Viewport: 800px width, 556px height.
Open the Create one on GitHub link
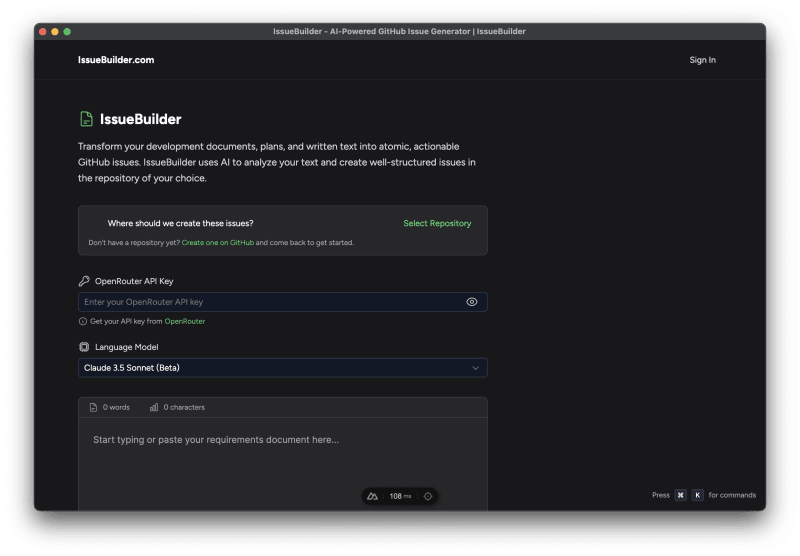(217, 242)
